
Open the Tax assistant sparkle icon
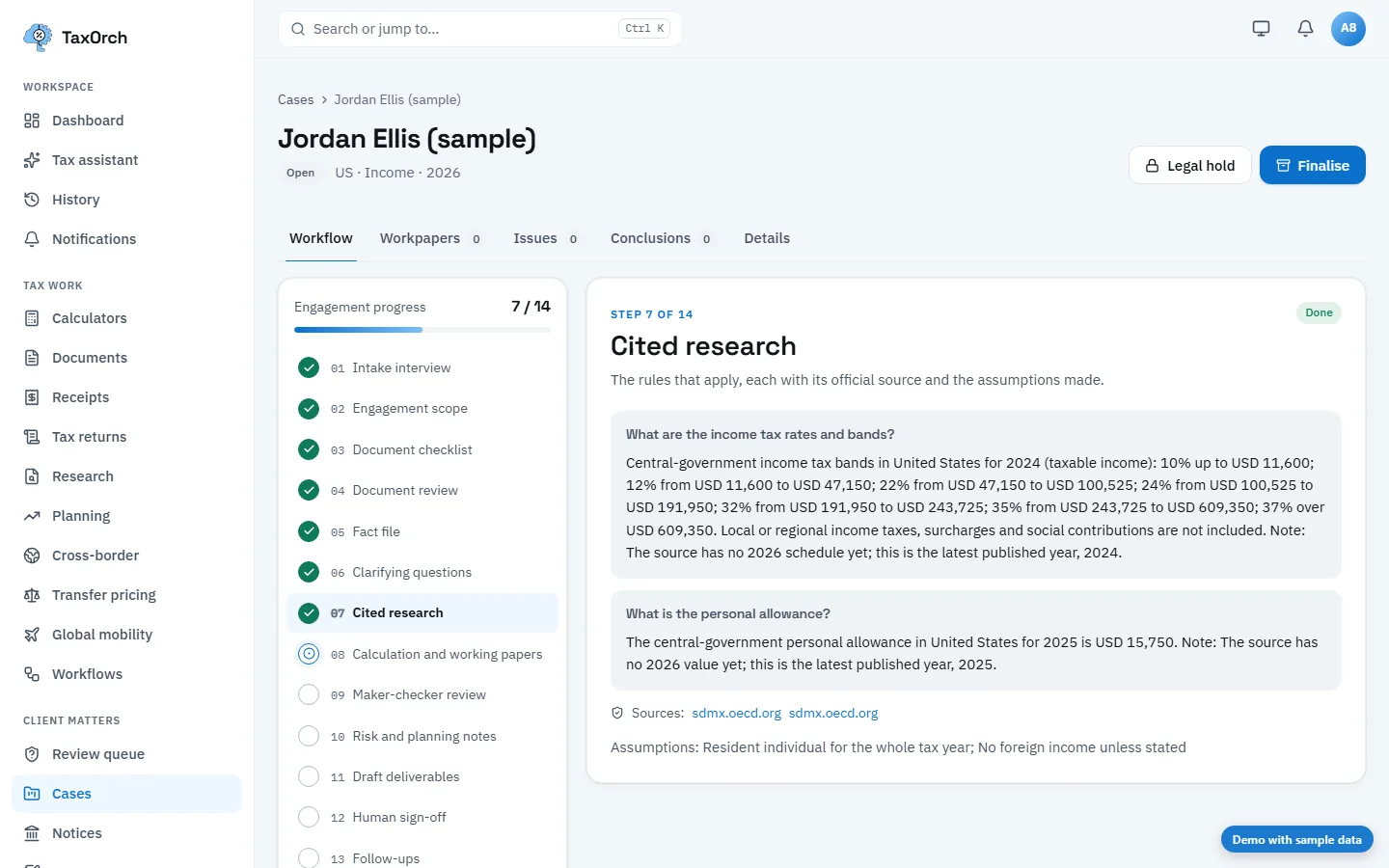tap(32, 160)
